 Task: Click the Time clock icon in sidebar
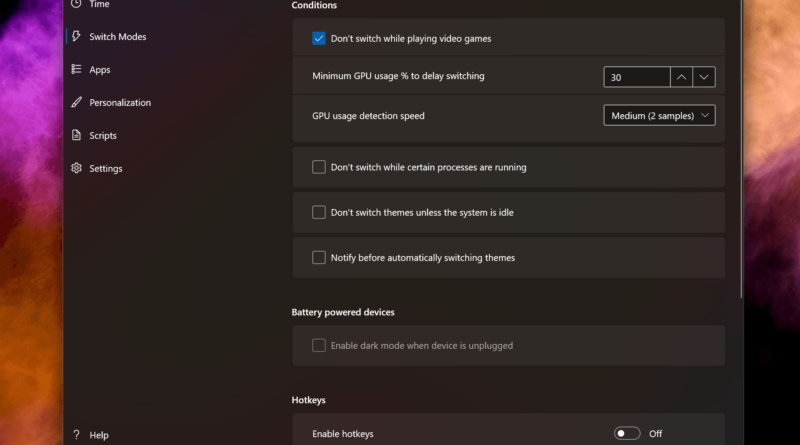point(76,4)
